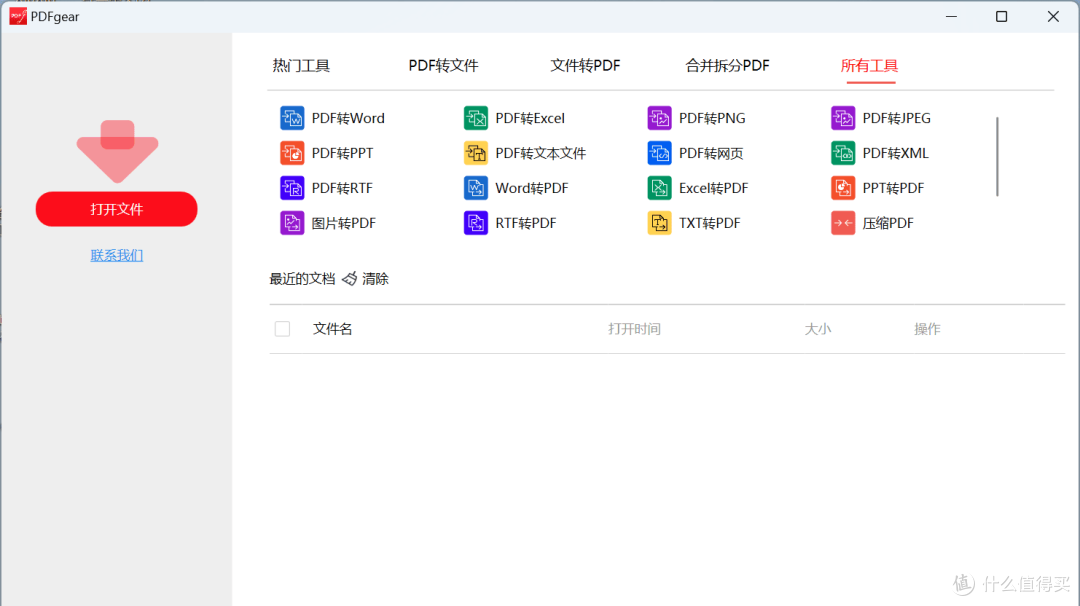Open the 联系我们 link
The image size is (1080, 606).
point(116,255)
